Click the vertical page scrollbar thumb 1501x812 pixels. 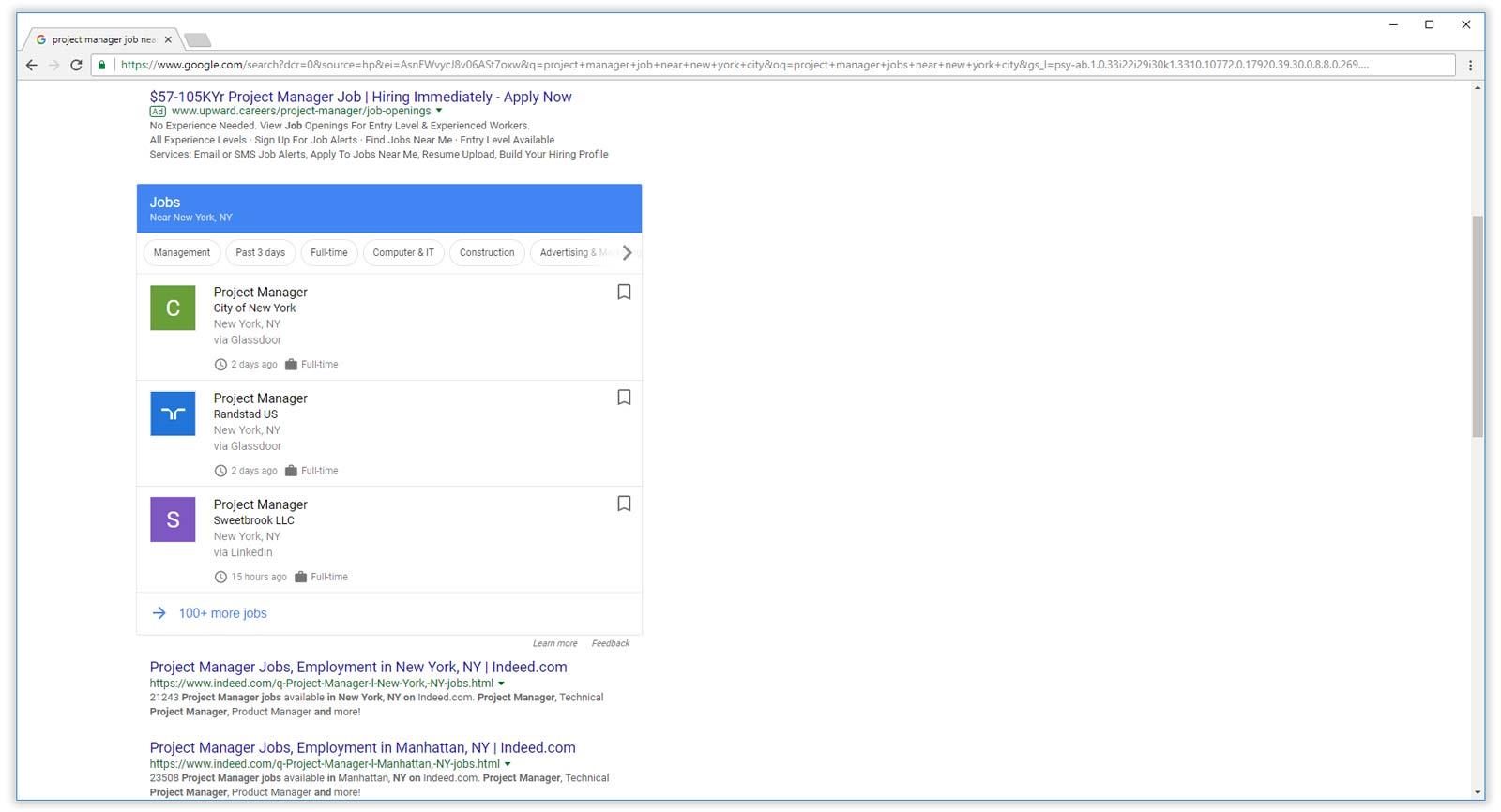point(1478,326)
